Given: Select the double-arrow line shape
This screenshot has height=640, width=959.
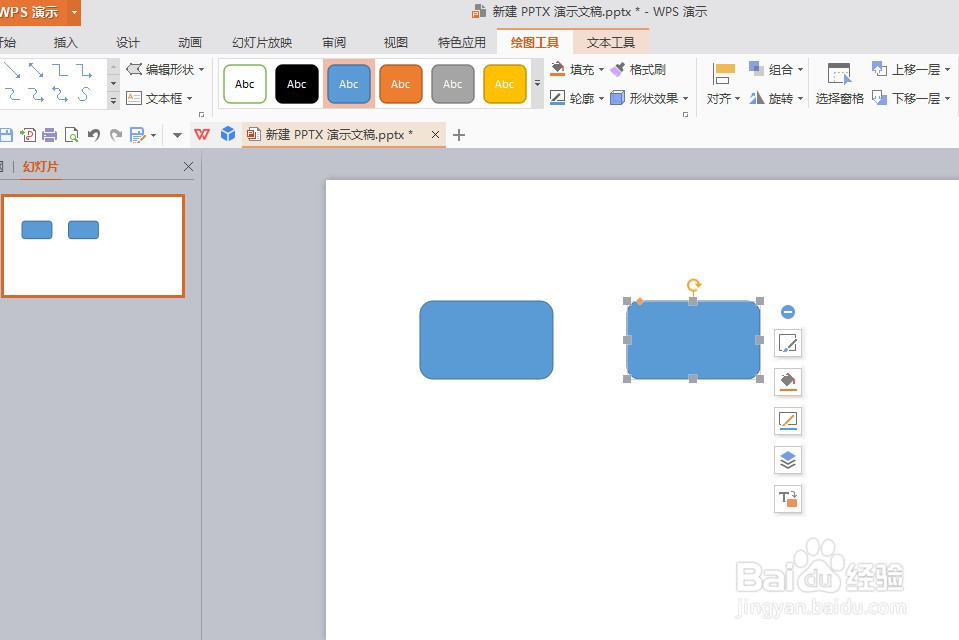Looking at the screenshot, I should click(36, 70).
